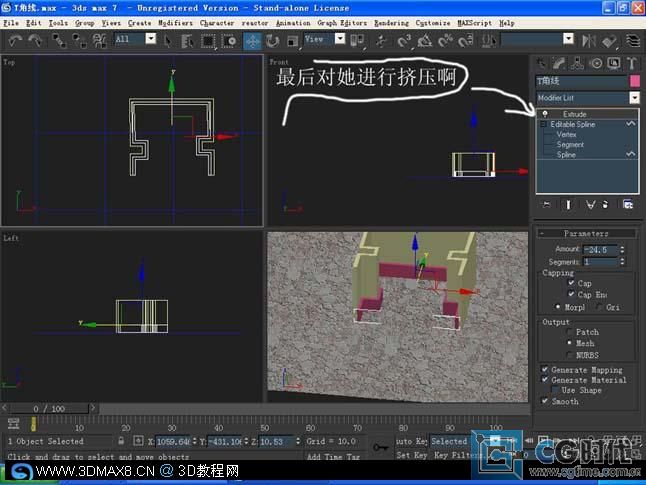This screenshot has height=485, width=646.
Task: Open the View reference coordinate dropdown
Action: click(x=340, y=39)
